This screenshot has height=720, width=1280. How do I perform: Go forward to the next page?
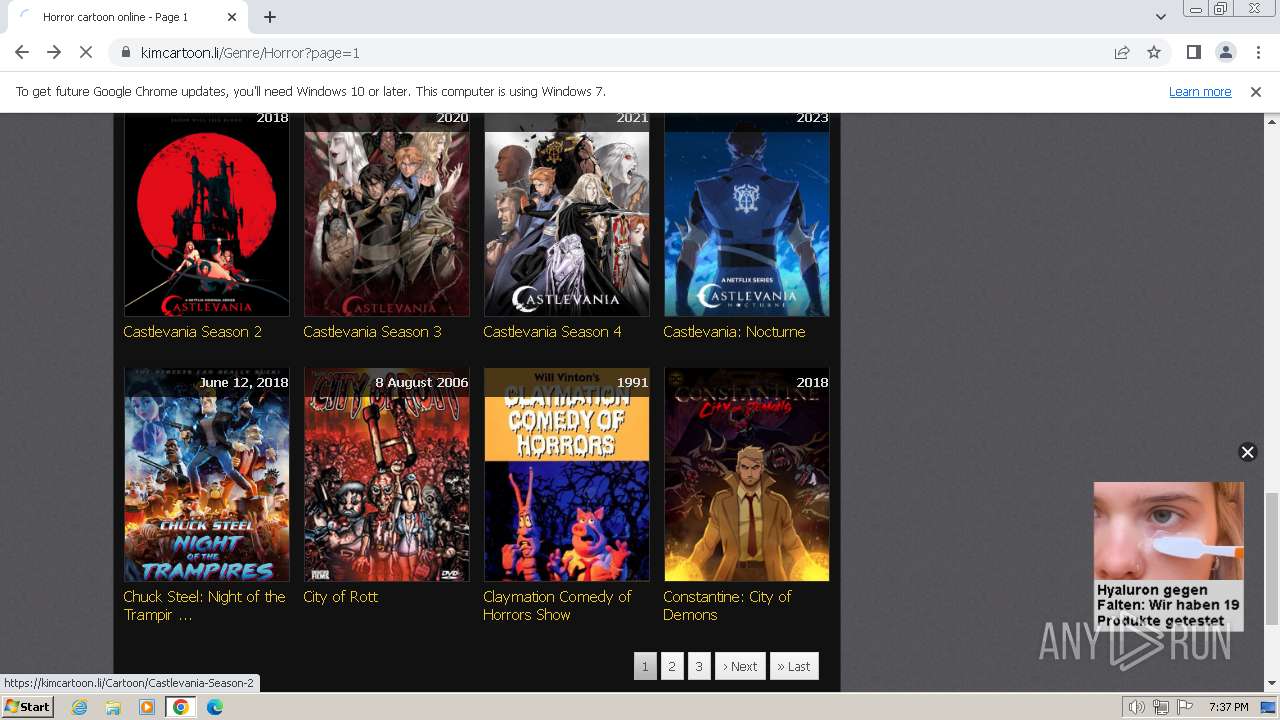(54, 52)
